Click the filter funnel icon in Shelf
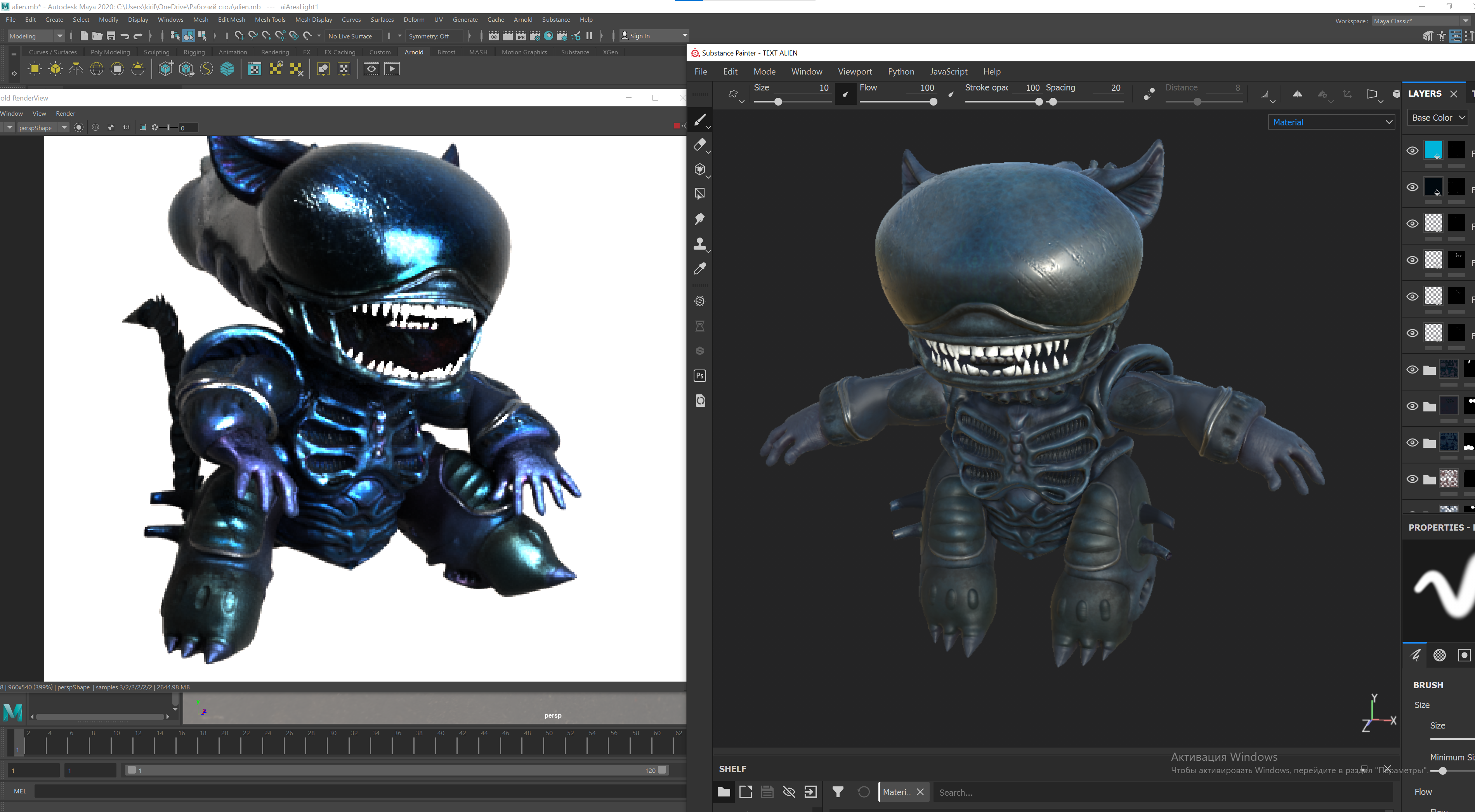 pos(838,792)
